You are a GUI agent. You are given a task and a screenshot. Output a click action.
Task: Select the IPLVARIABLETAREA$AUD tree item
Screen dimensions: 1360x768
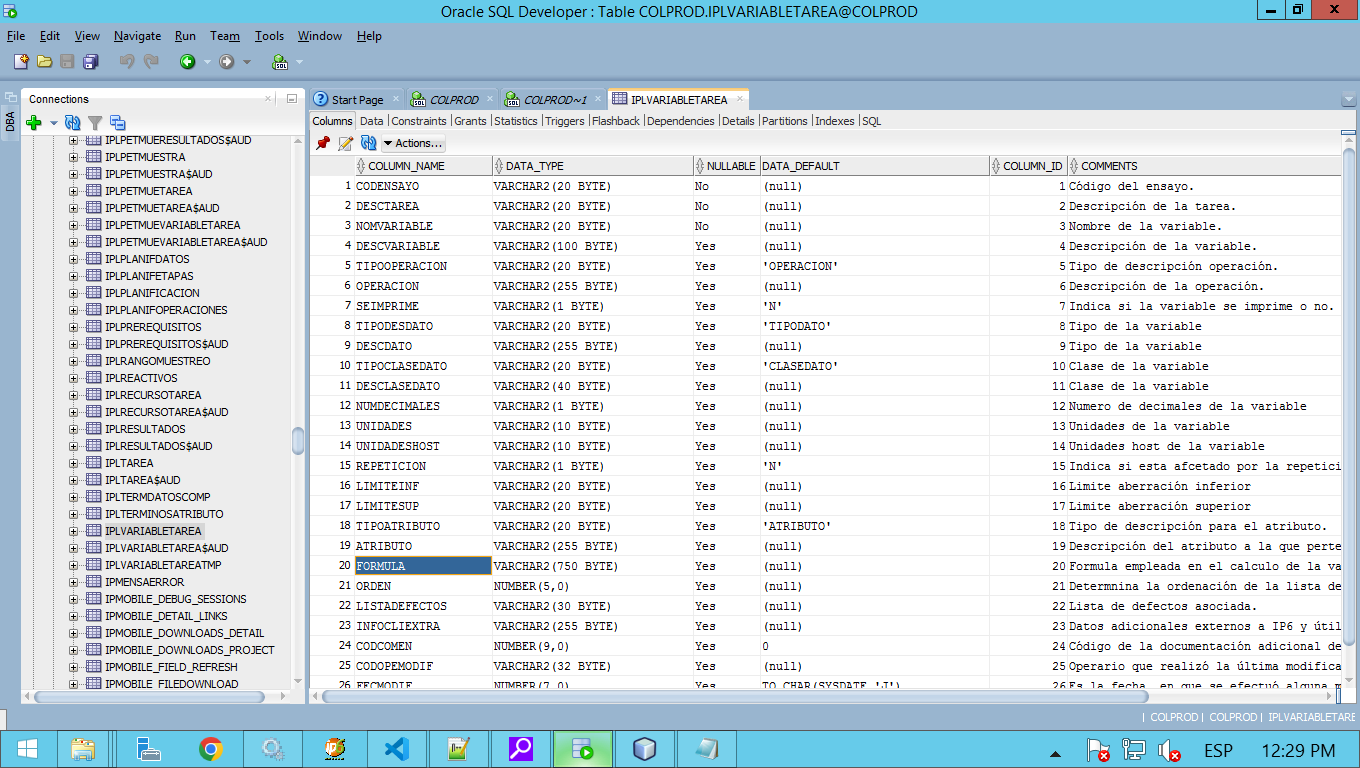point(166,548)
